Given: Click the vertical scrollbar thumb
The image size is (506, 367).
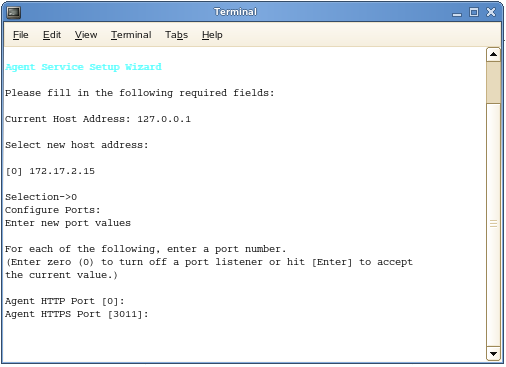Looking at the screenshot, I should point(493,82).
